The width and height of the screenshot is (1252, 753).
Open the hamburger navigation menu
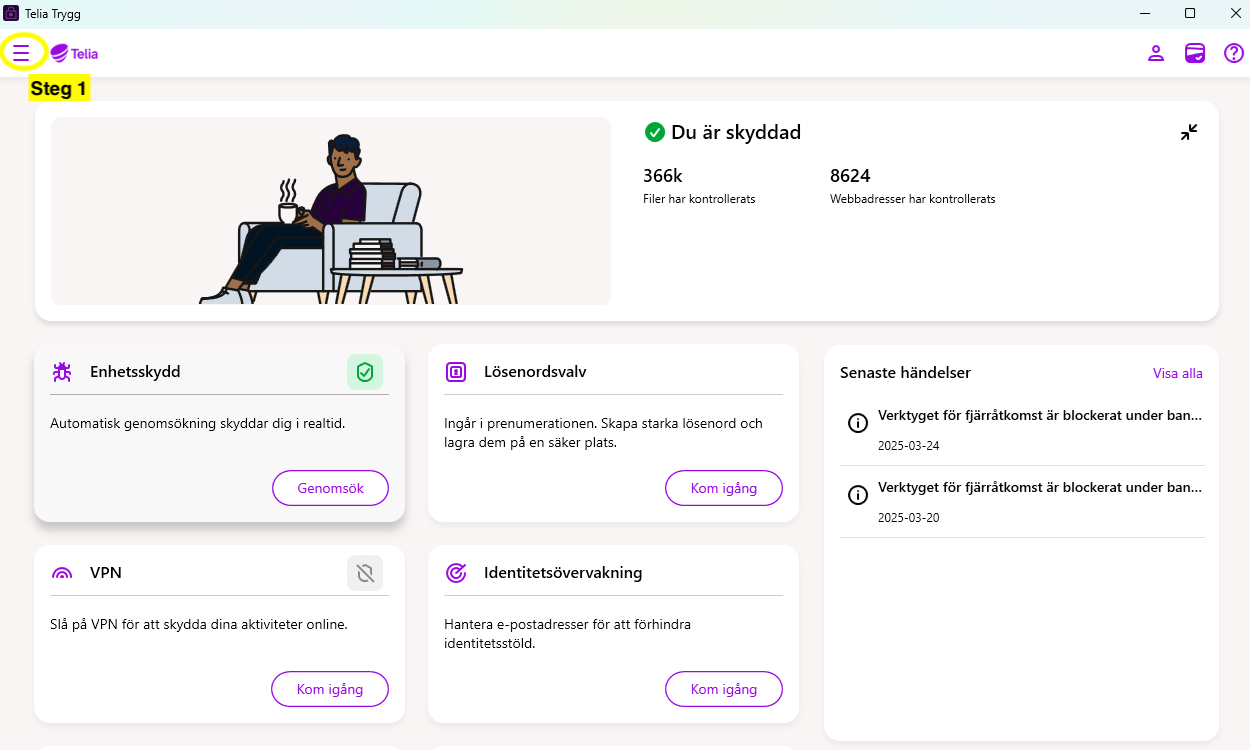click(x=21, y=53)
